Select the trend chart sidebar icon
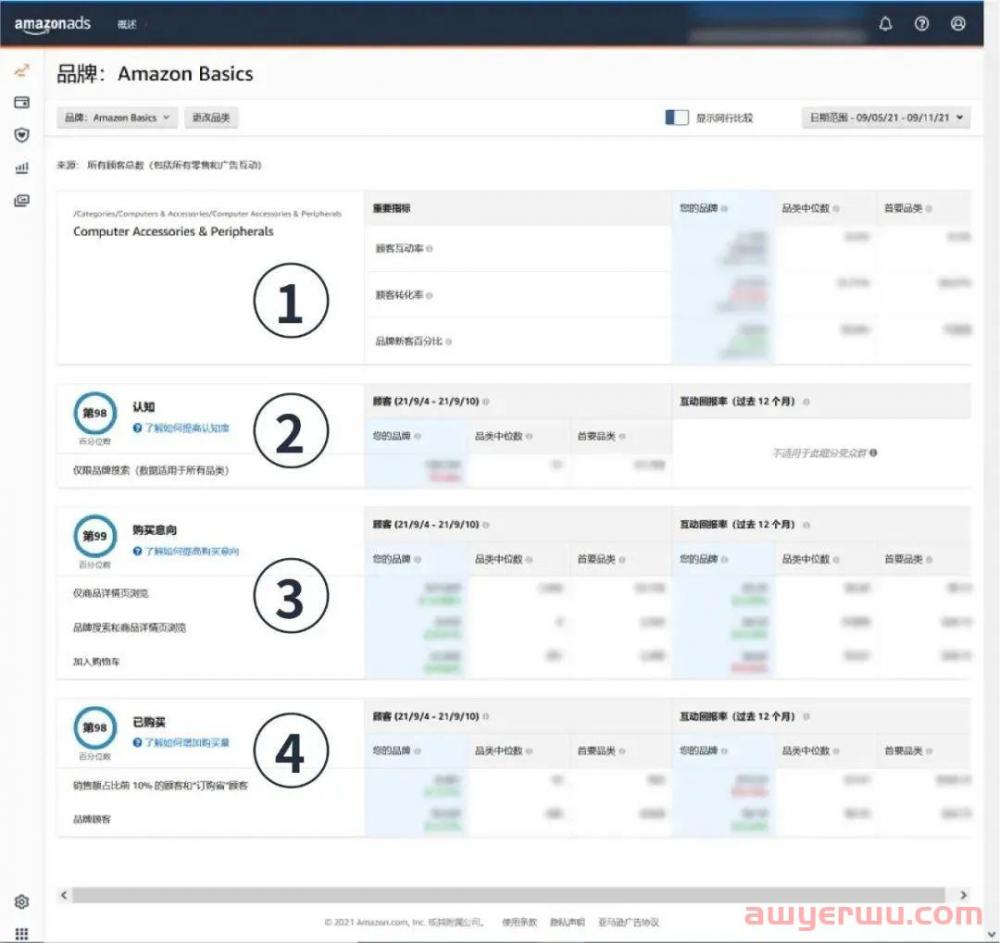 (22, 70)
